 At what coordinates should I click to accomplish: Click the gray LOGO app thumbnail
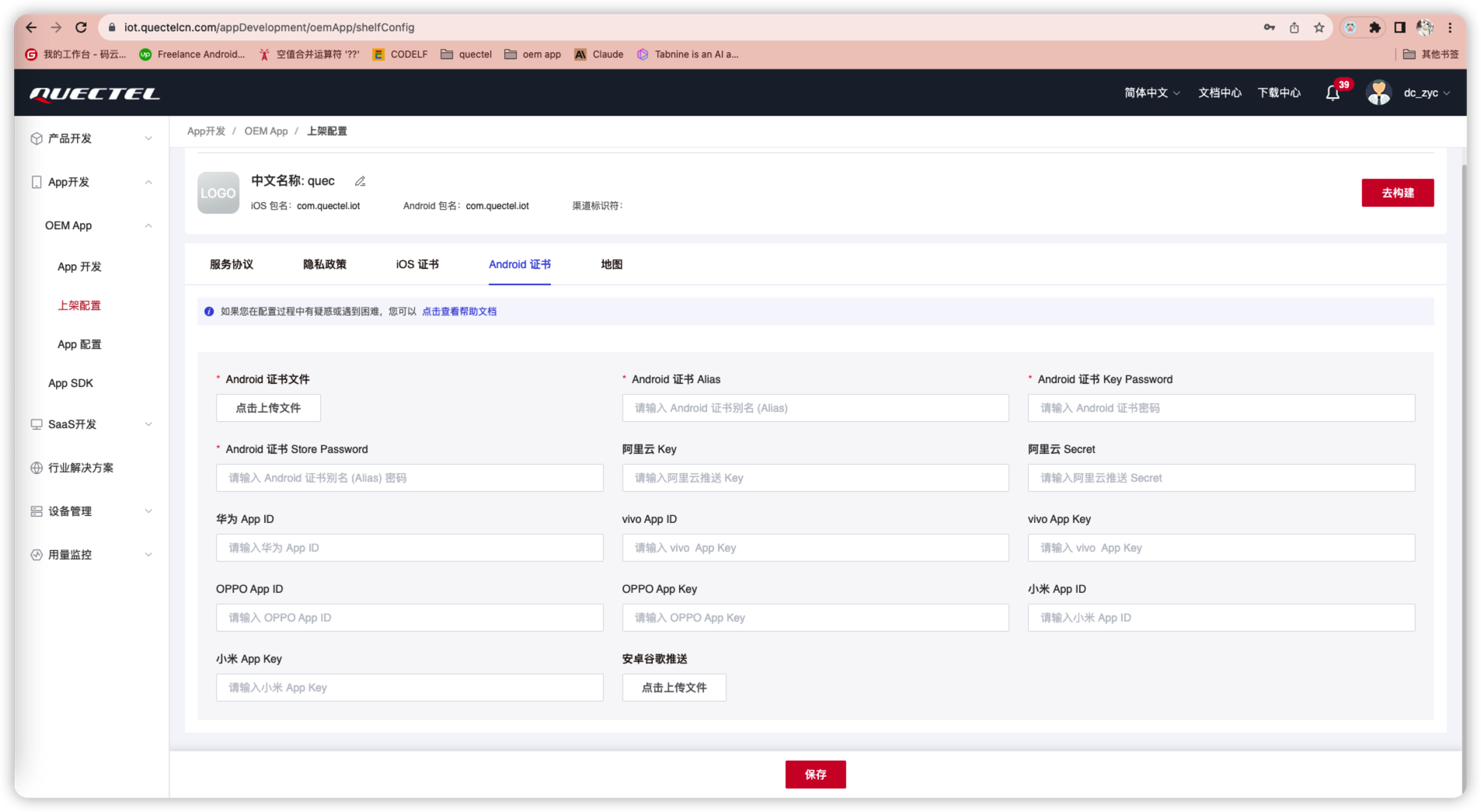218,193
